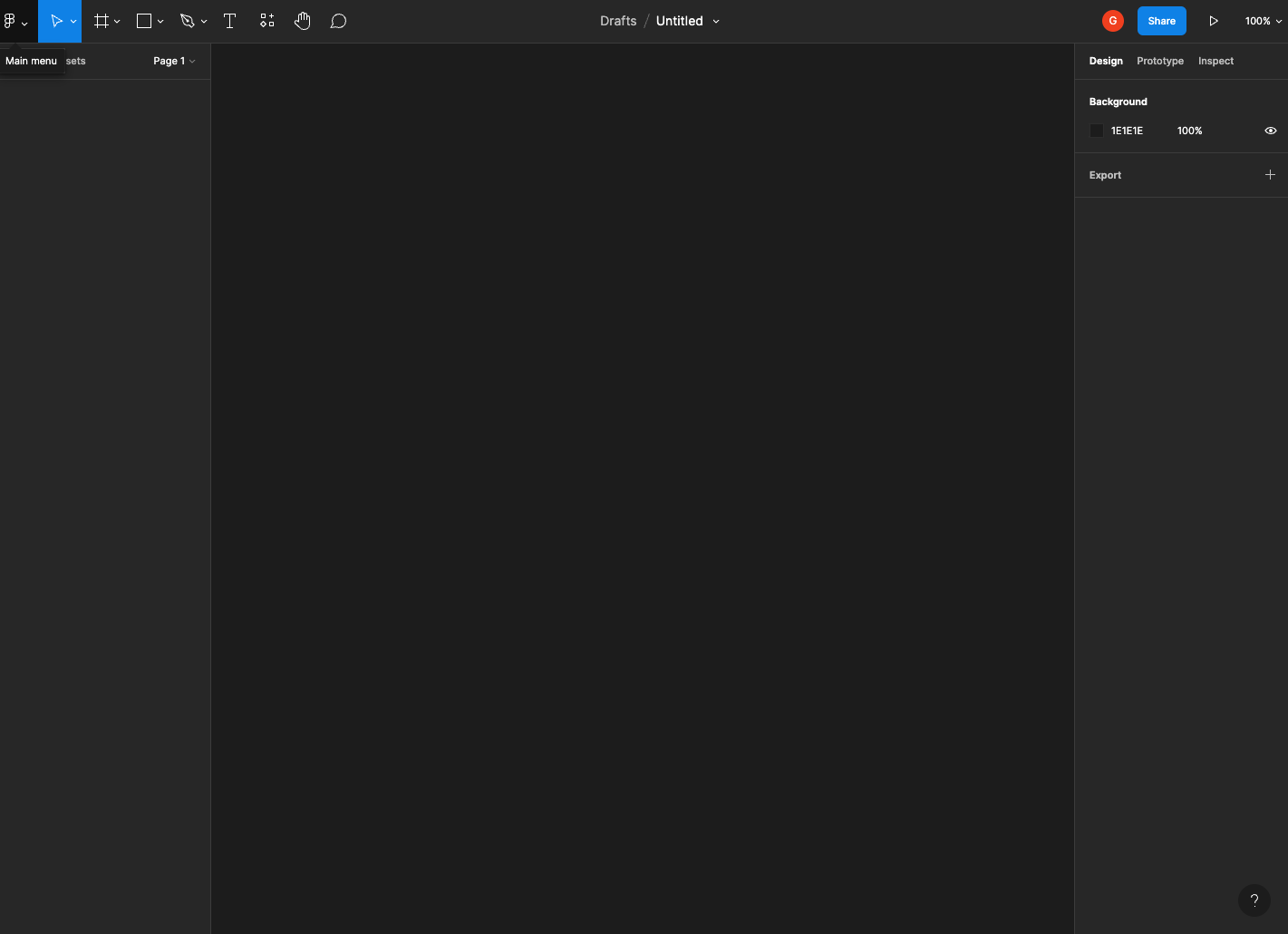Add an export setting with plus
This screenshot has width=1288, height=934.
tap(1270, 175)
